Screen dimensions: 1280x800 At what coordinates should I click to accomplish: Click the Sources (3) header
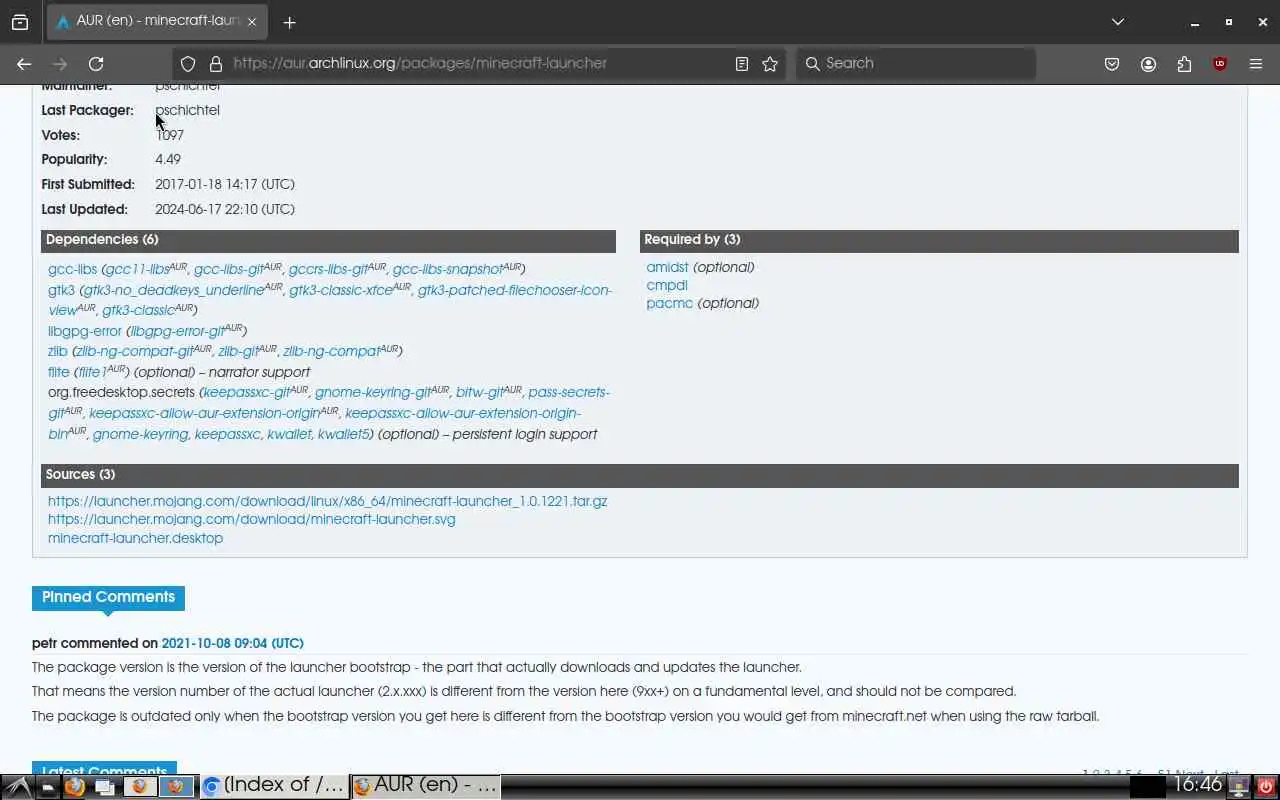(x=640, y=475)
